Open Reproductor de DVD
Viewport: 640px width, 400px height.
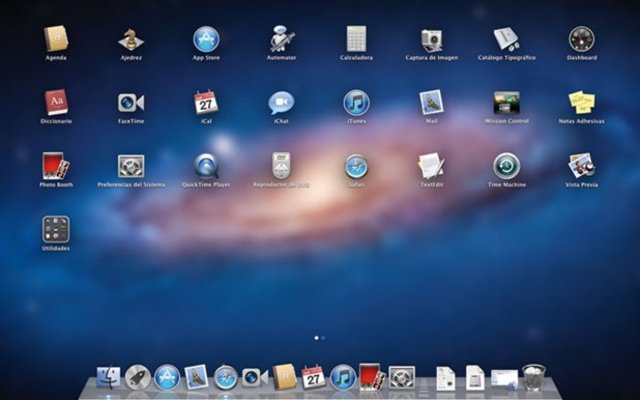click(281, 166)
